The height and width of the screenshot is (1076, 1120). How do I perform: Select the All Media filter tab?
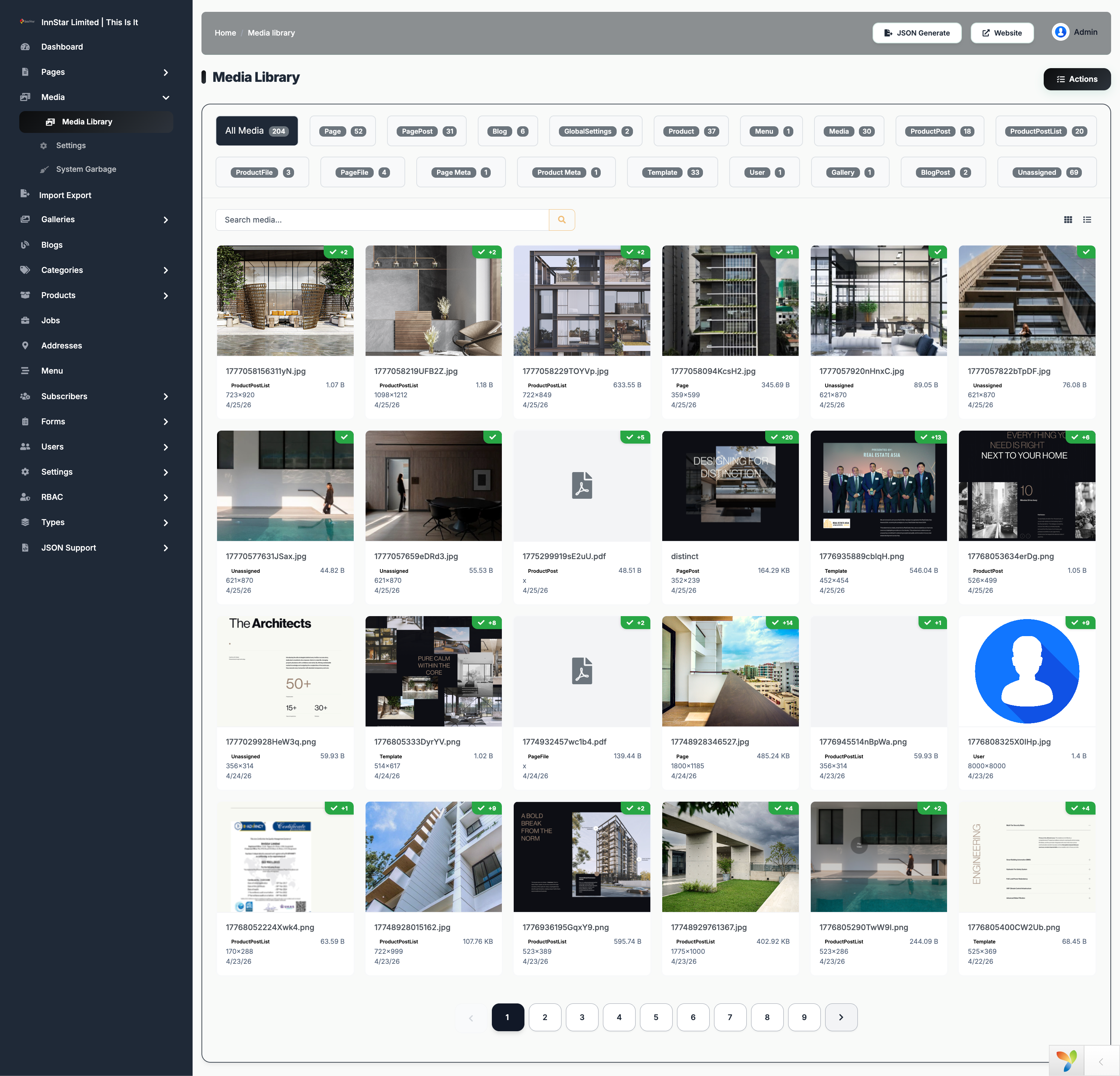point(257,131)
